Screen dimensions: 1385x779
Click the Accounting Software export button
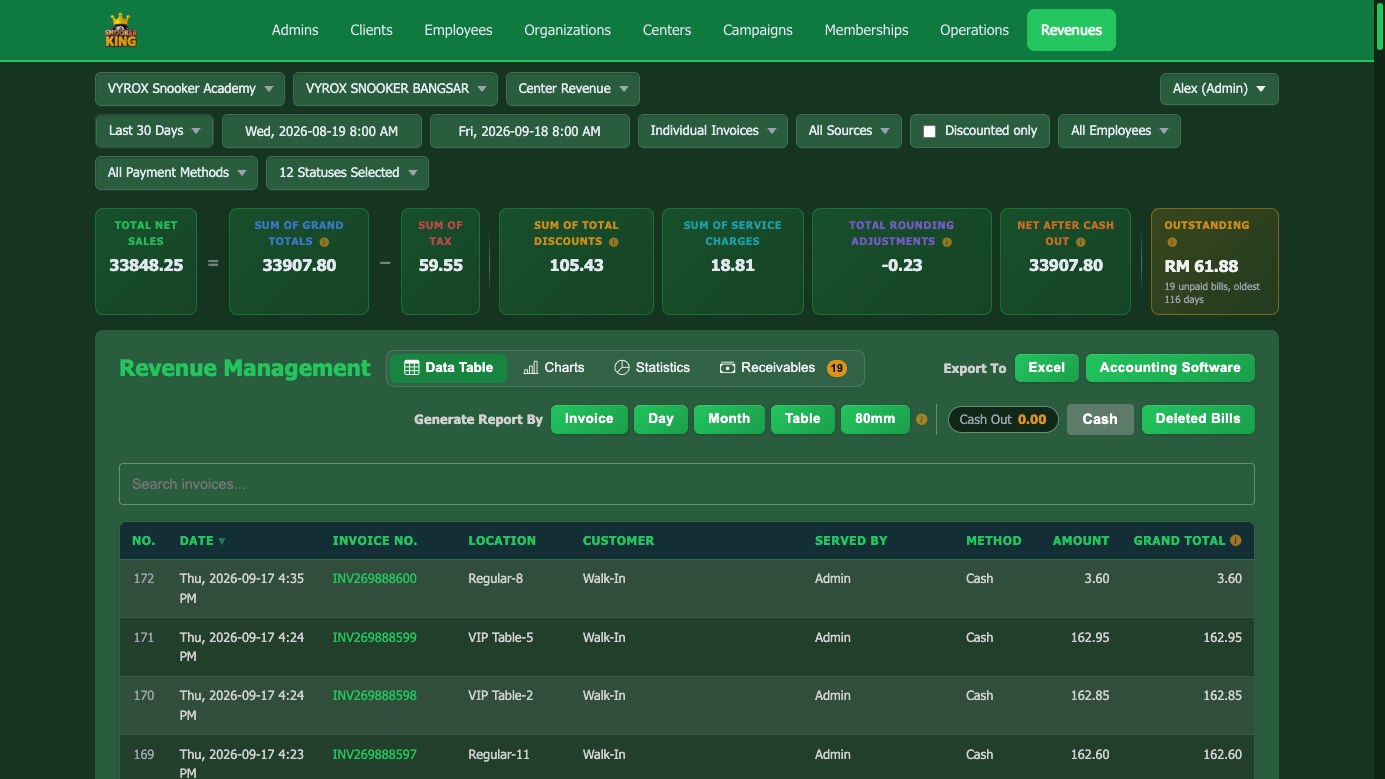click(1170, 368)
